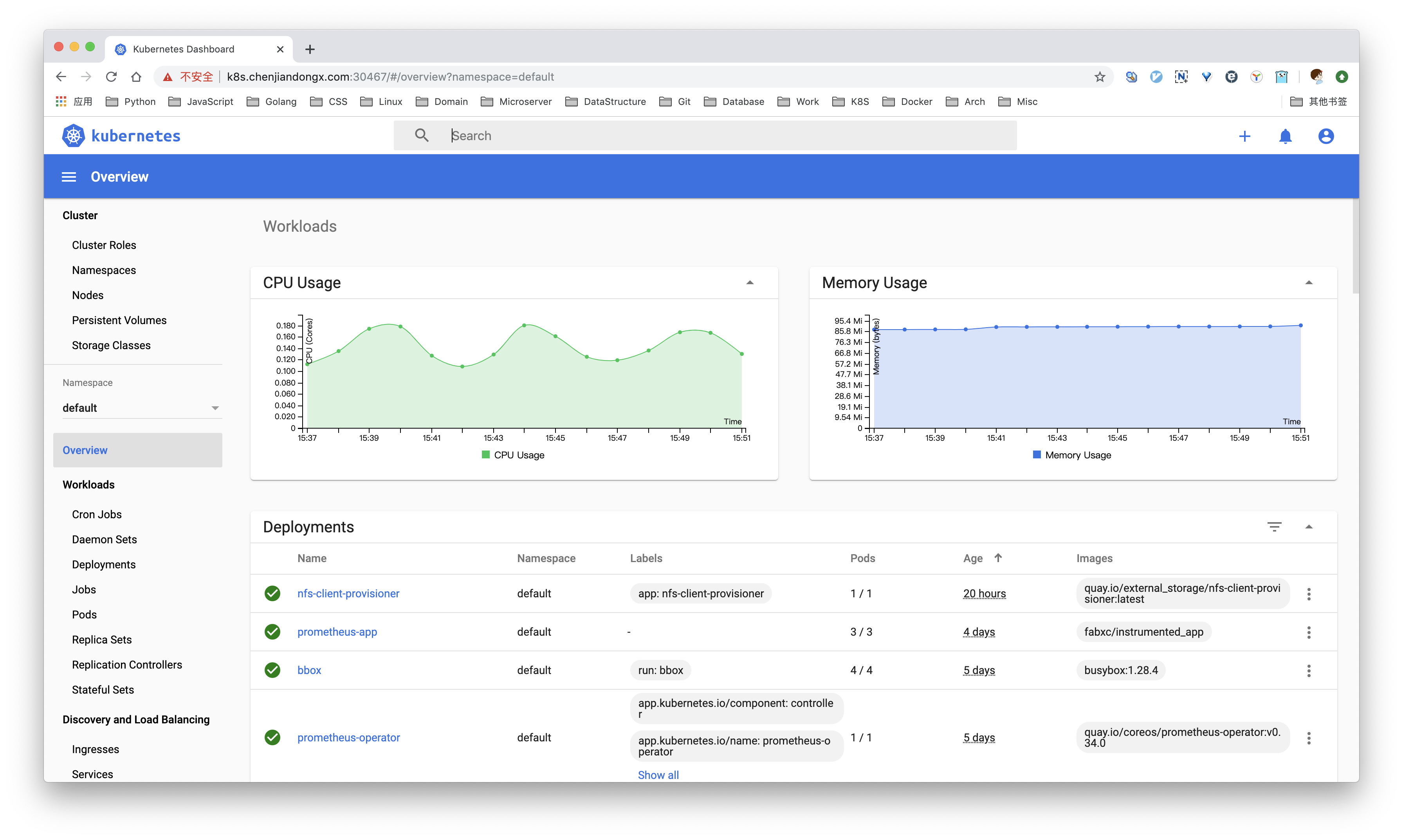The height and width of the screenshot is (840, 1403).
Task: Open a new browser tab
Action: (x=310, y=49)
